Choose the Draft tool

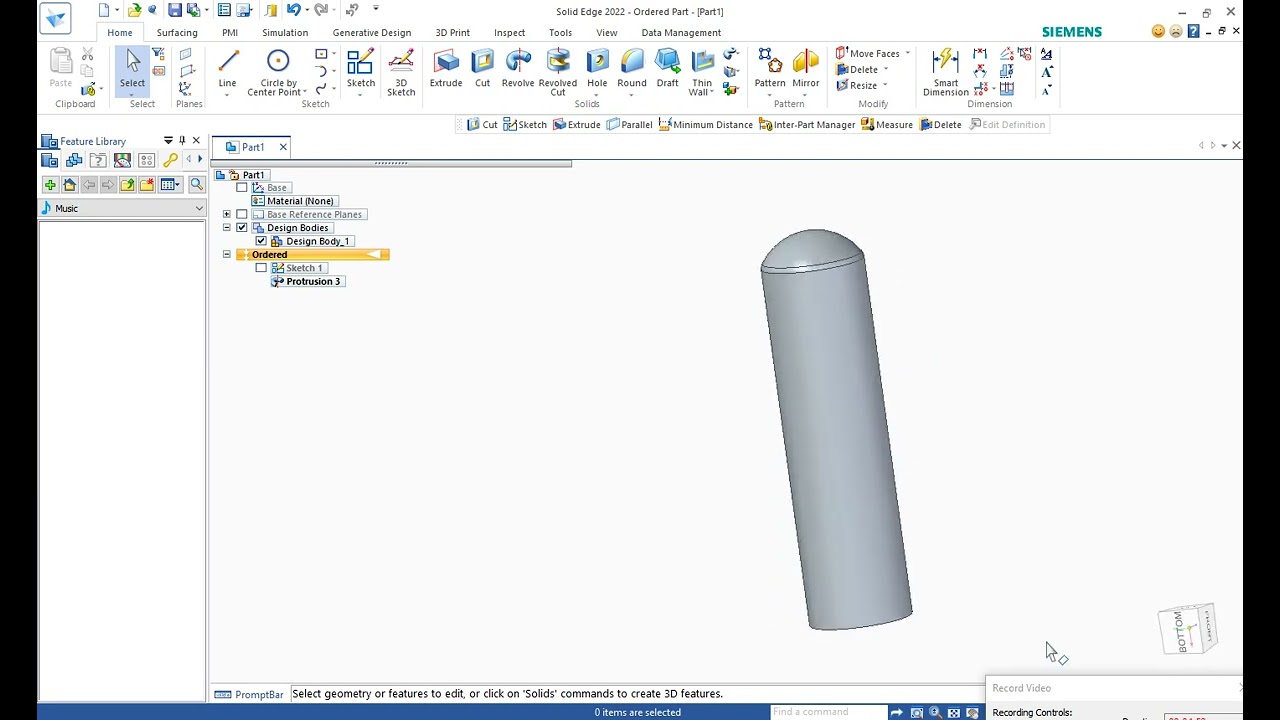(667, 70)
